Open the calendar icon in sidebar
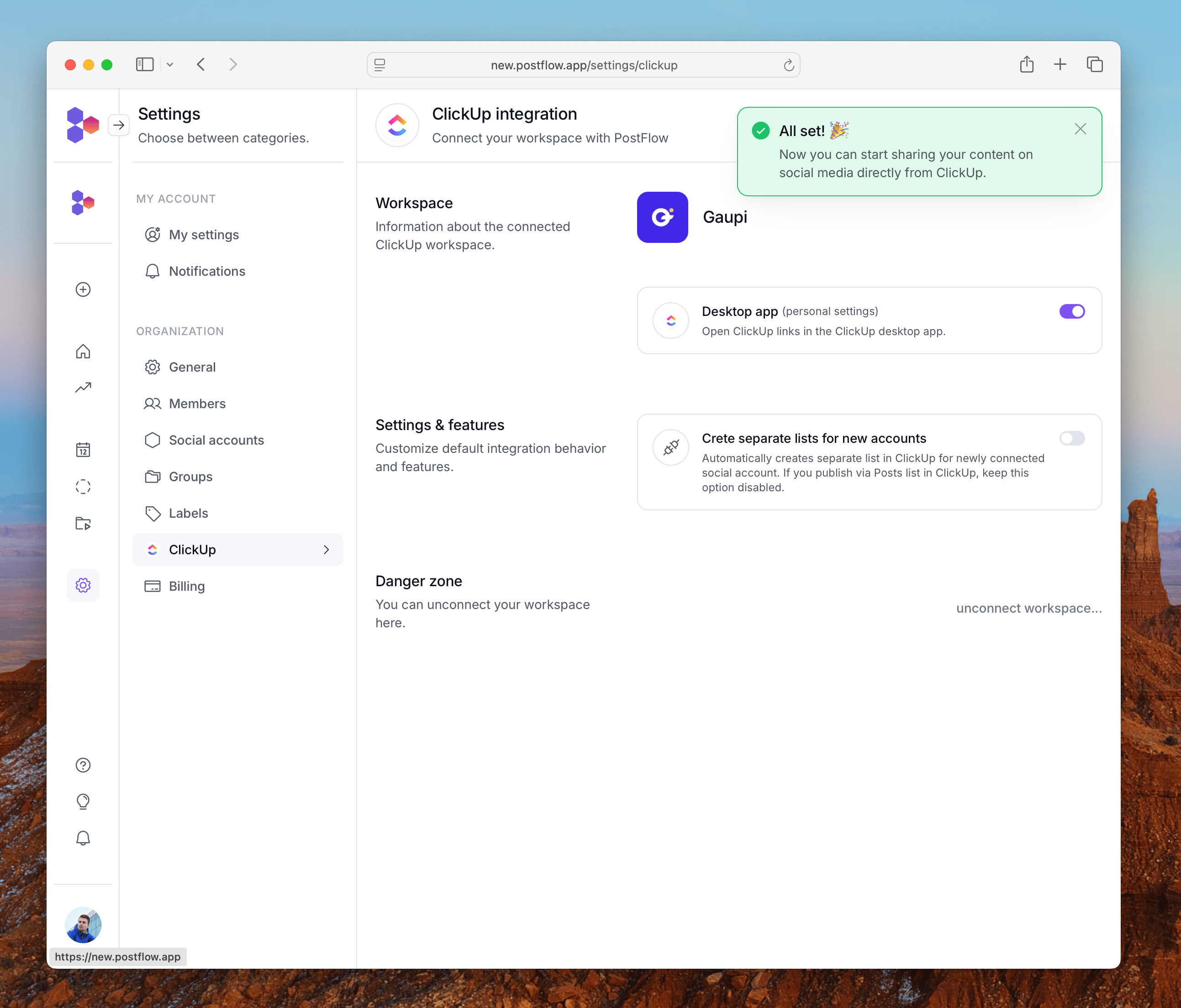 (83, 450)
